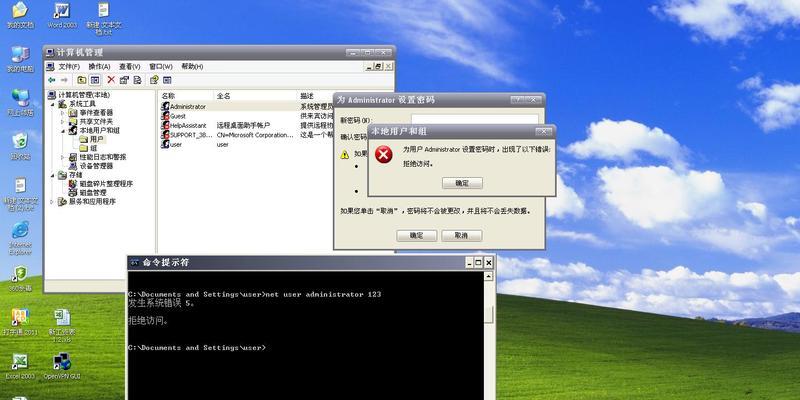This screenshot has height=400, width=800.
Task: Select the 新建 文本文档 (2).txt desktop file
Action: (20, 194)
